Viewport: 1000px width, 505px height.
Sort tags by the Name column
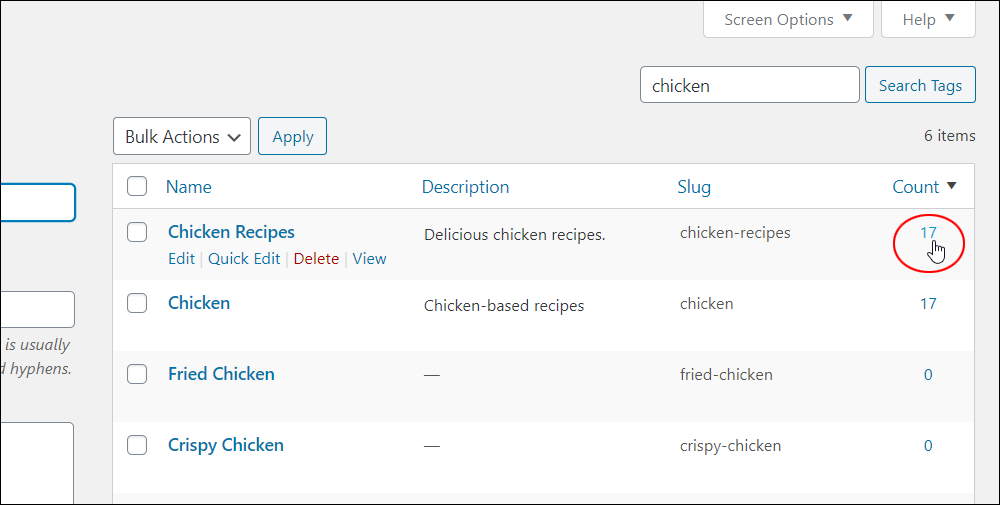tap(189, 187)
